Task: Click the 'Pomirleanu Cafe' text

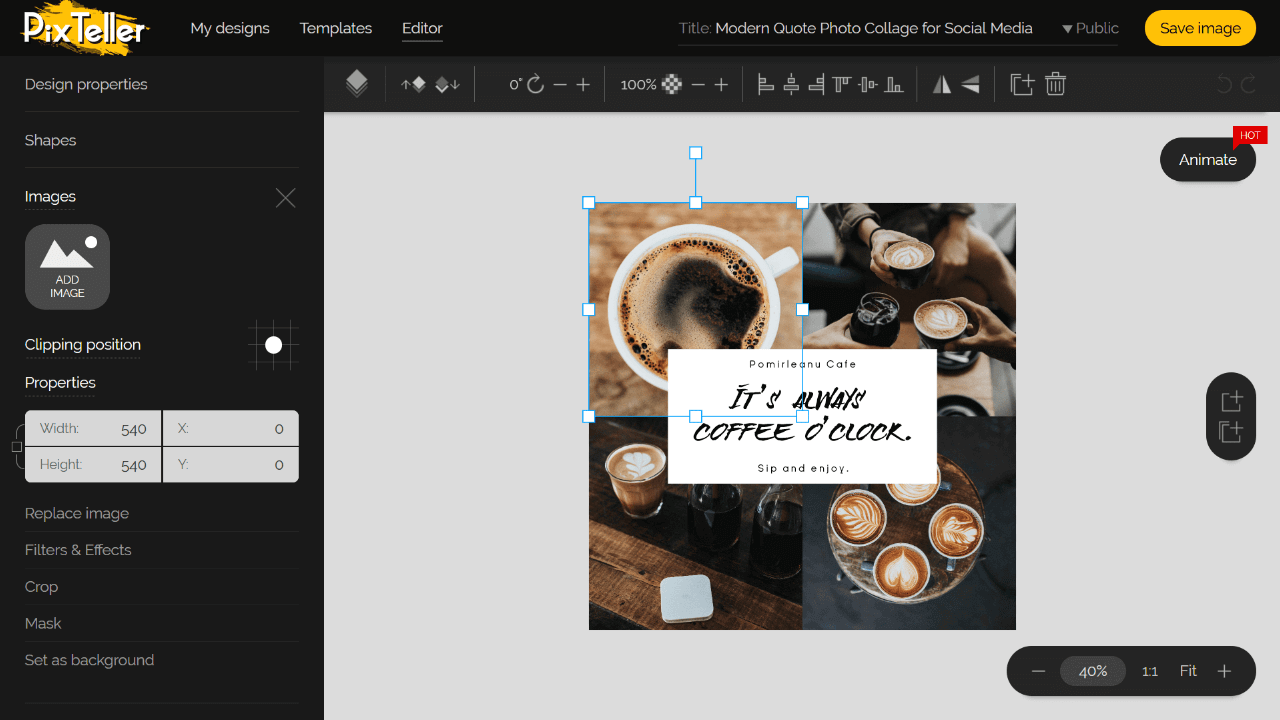Action: tap(803, 364)
